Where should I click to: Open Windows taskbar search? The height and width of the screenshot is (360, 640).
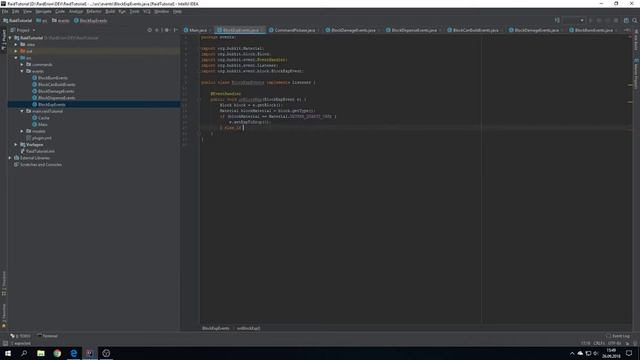click(x=24, y=353)
